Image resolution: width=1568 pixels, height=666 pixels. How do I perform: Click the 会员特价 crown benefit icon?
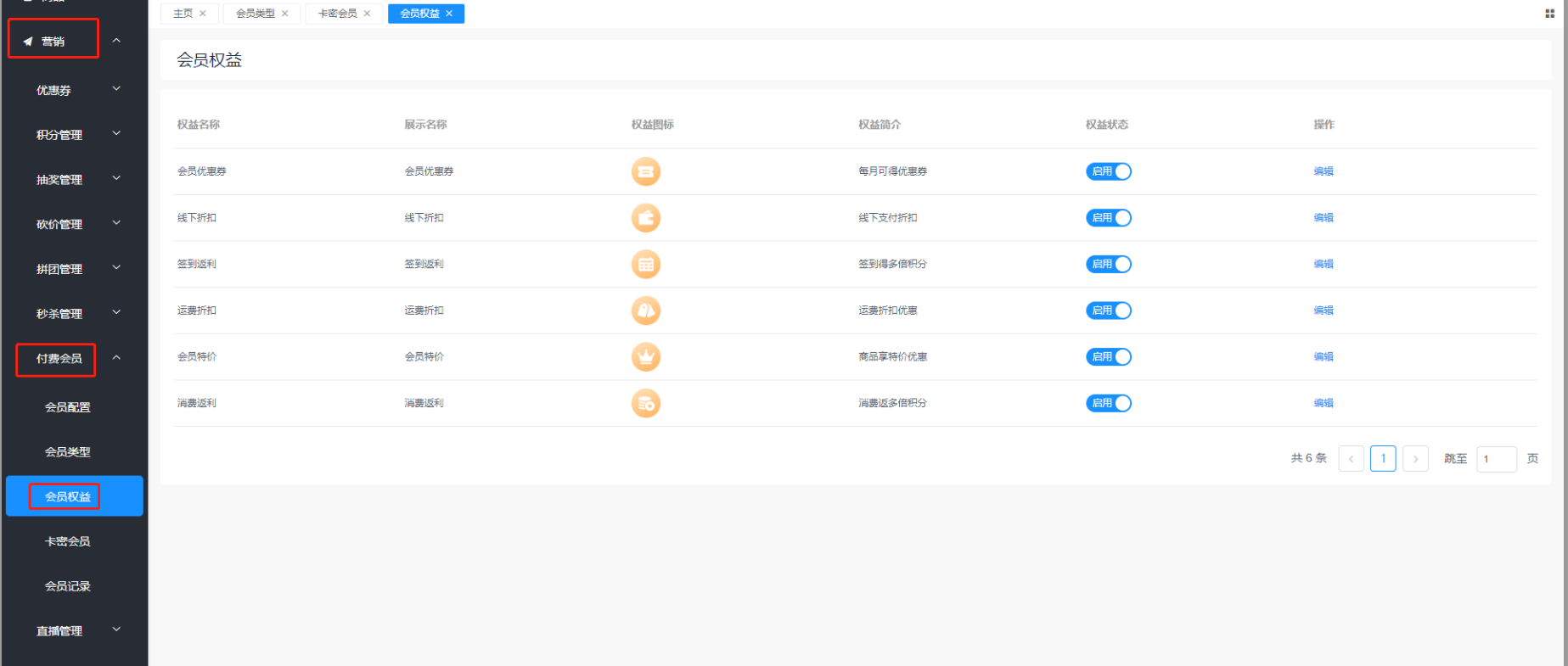[645, 357]
